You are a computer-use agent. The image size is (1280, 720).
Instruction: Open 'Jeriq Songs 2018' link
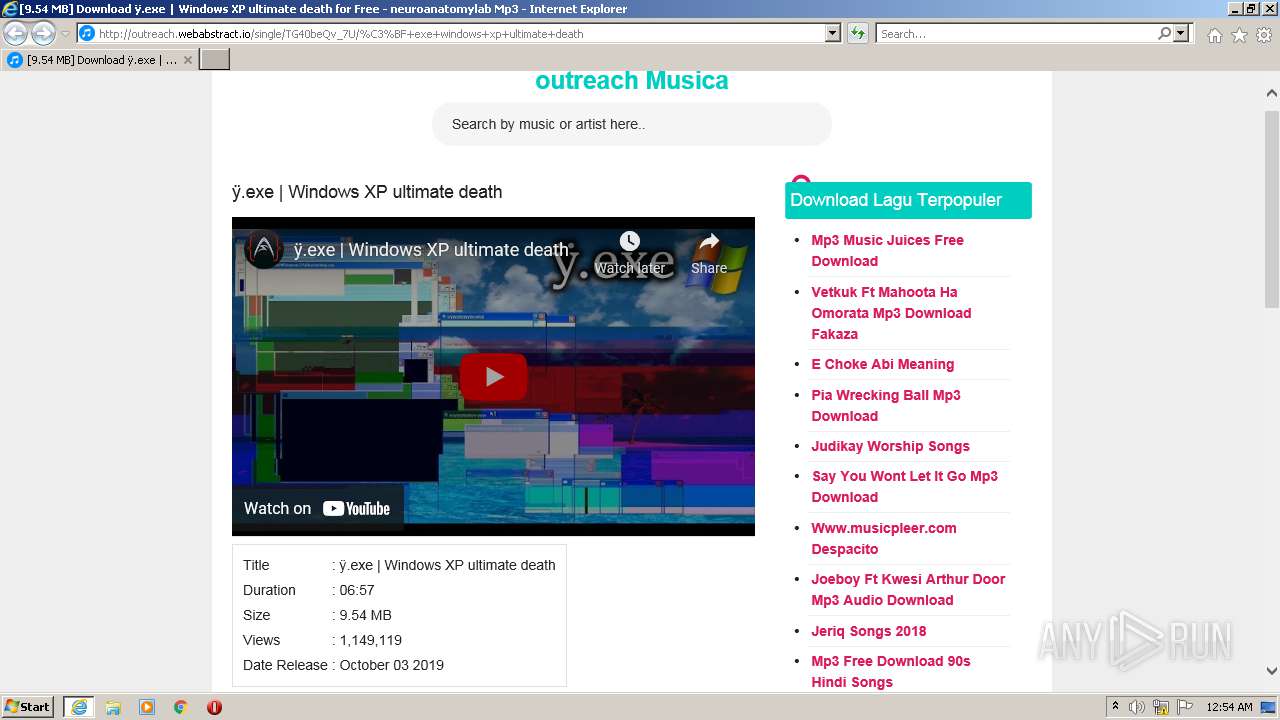click(868, 631)
